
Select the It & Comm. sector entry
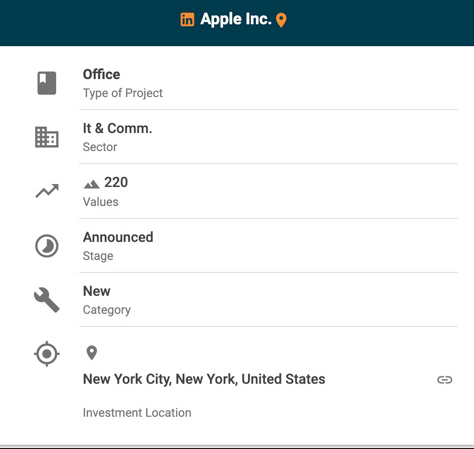pyautogui.click(x=268, y=137)
